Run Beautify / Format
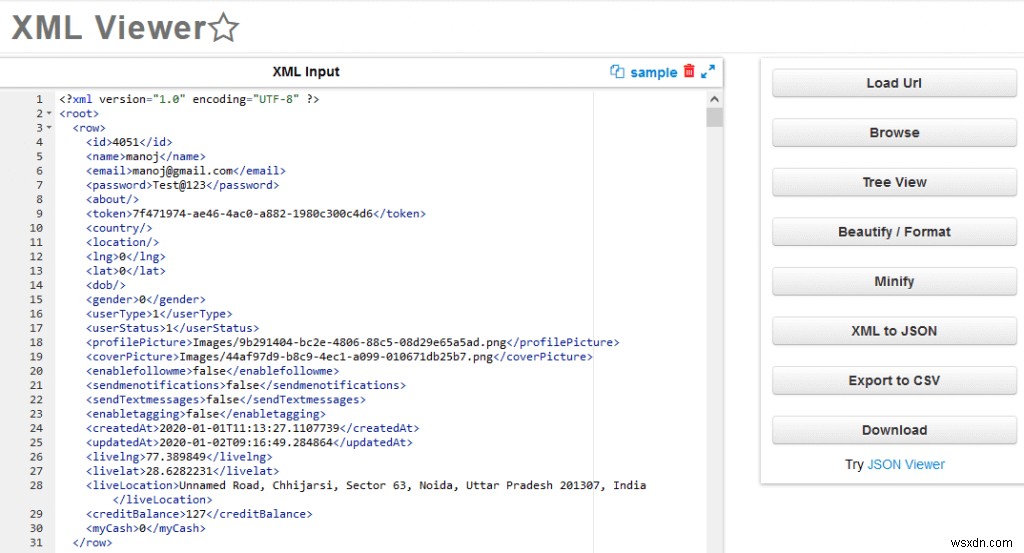This screenshot has height=553, width=1024. [x=894, y=232]
